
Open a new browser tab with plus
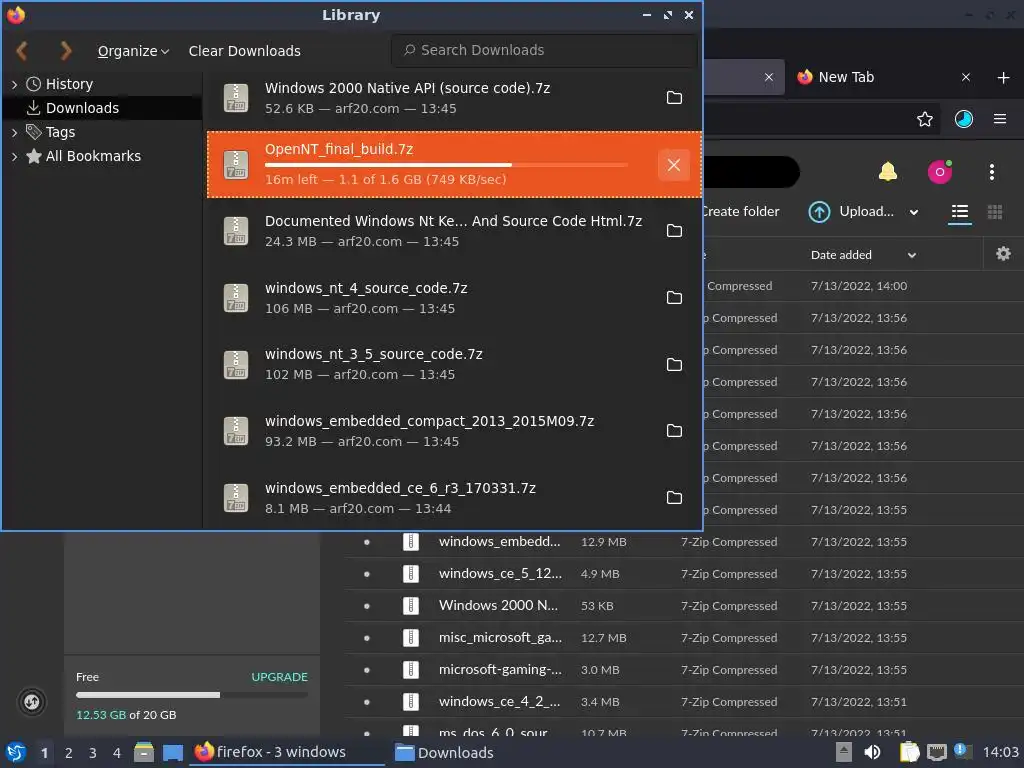click(x=1003, y=78)
